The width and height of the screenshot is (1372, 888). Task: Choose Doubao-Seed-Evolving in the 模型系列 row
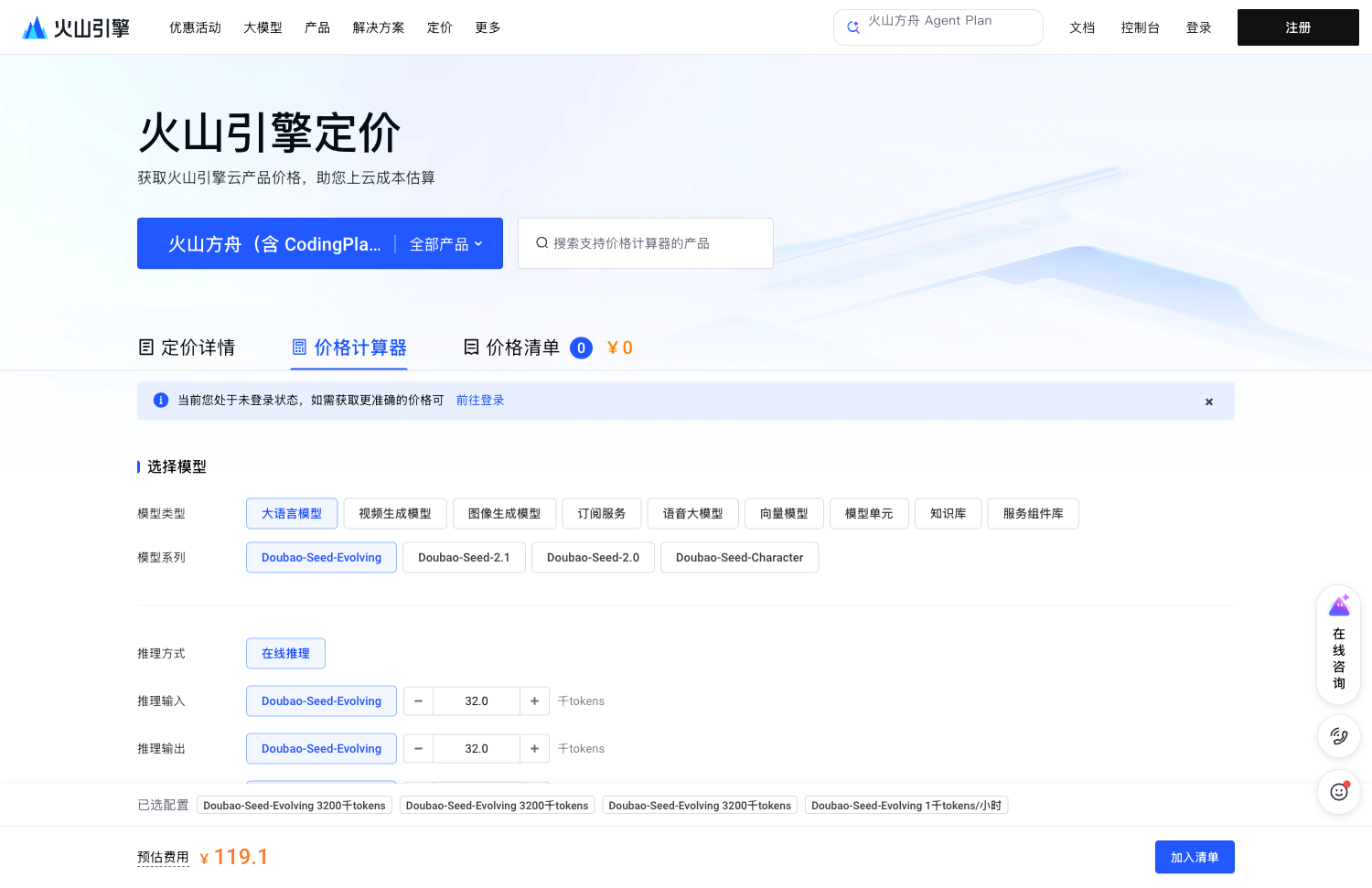[x=321, y=558]
